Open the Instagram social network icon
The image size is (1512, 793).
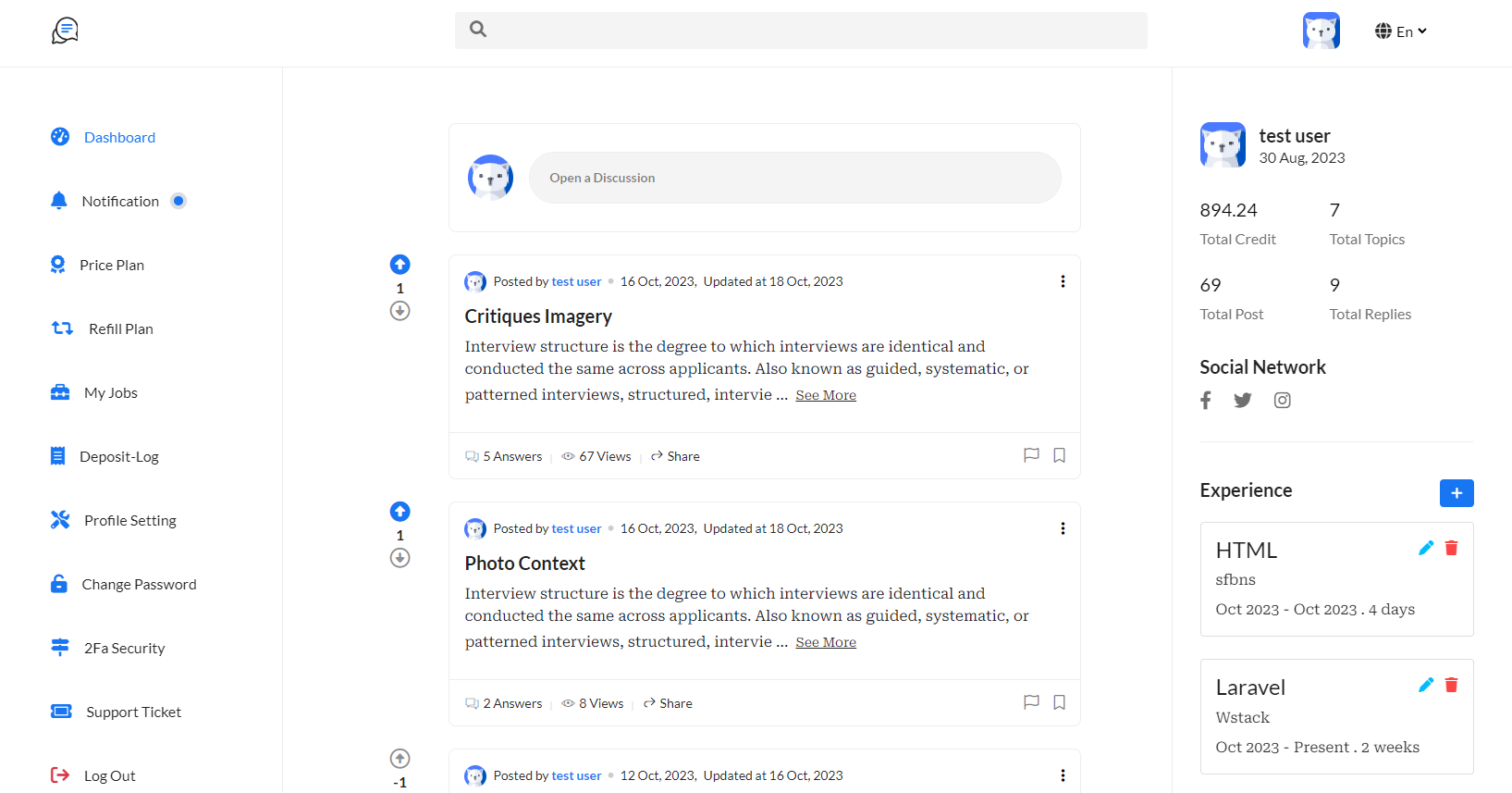(1283, 400)
